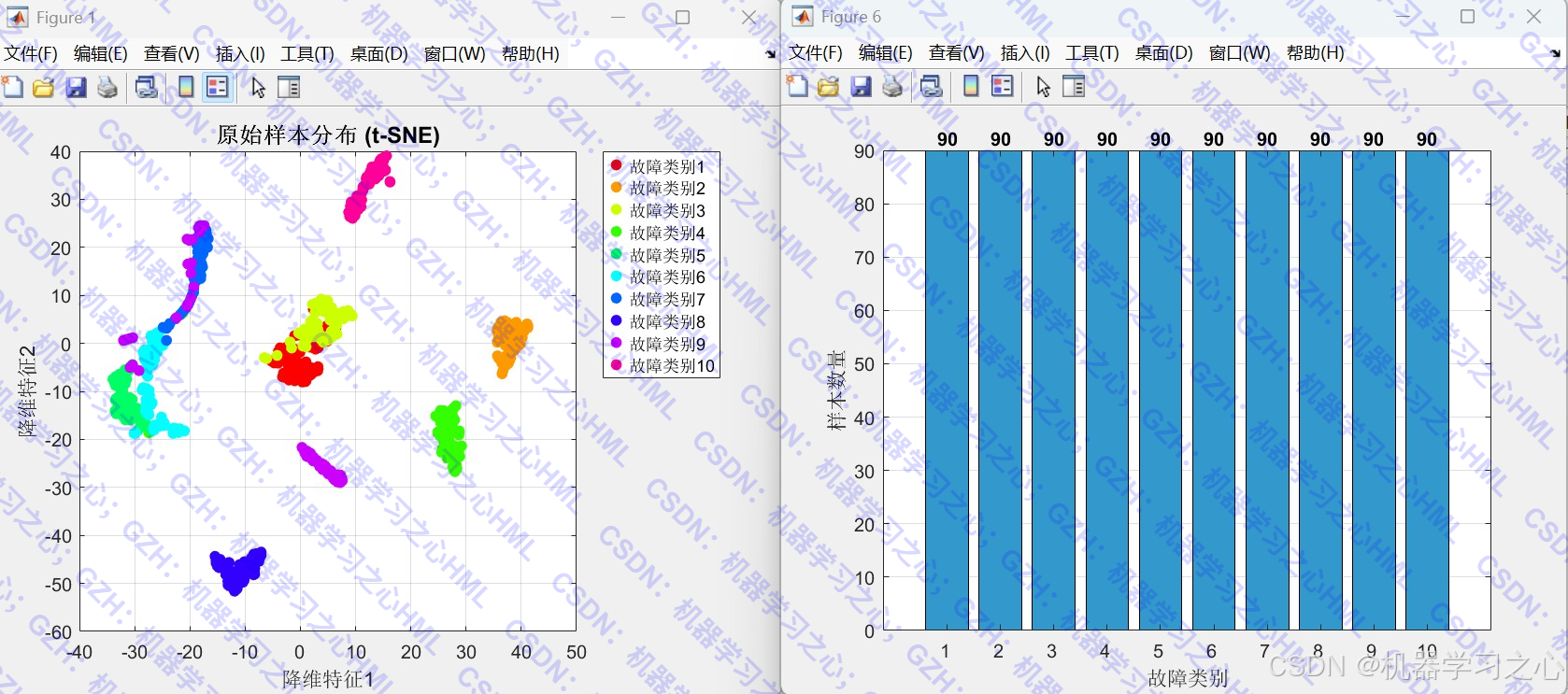Click New Figure icon in Figure 6 toolbar
Viewport: 1568px width, 694px height.
[x=798, y=87]
